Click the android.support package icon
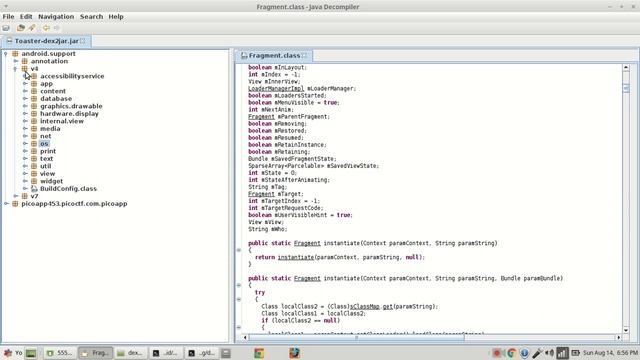The height and width of the screenshot is (360, 640). (15, 53)
